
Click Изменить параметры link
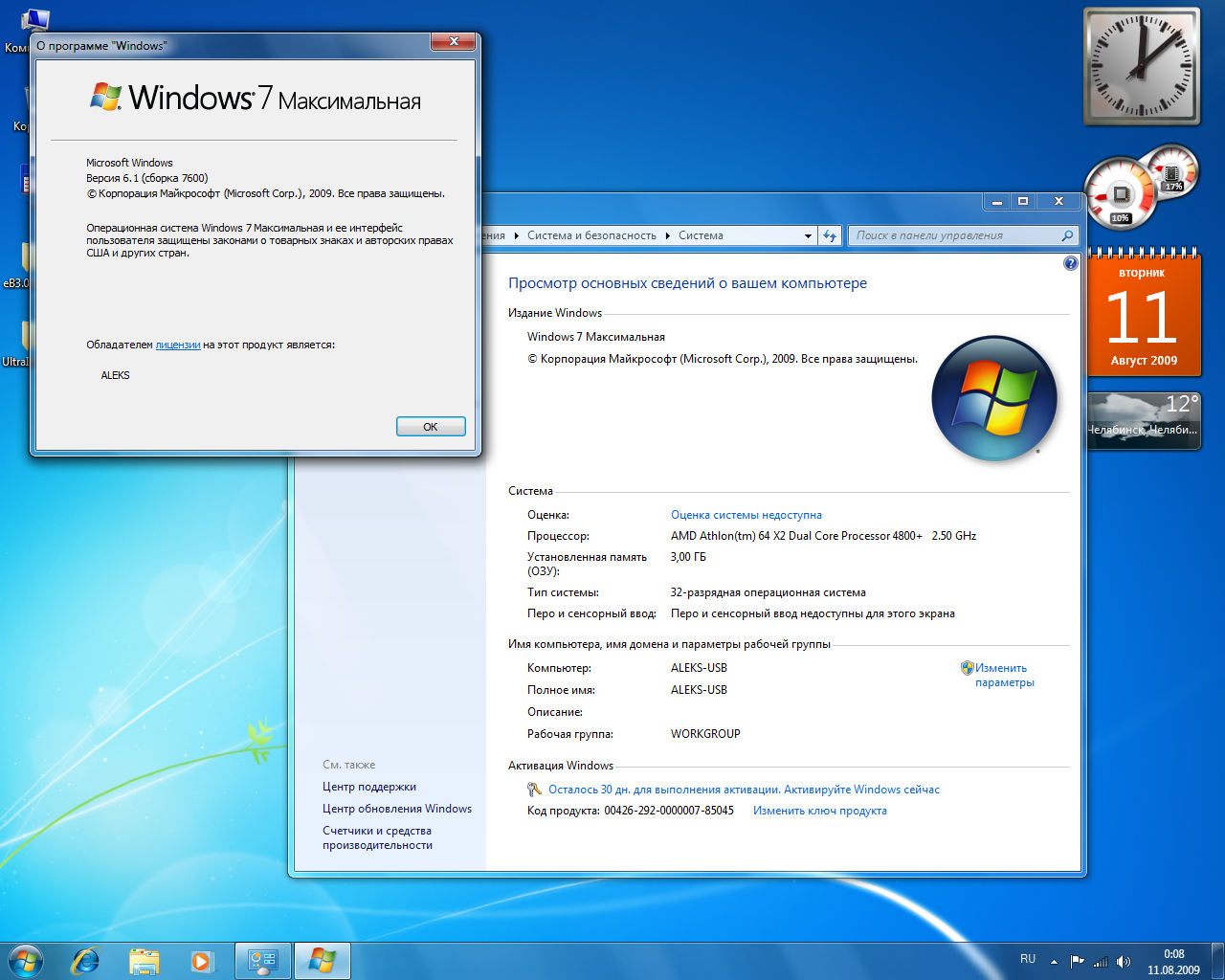[x=1005, y=676]
